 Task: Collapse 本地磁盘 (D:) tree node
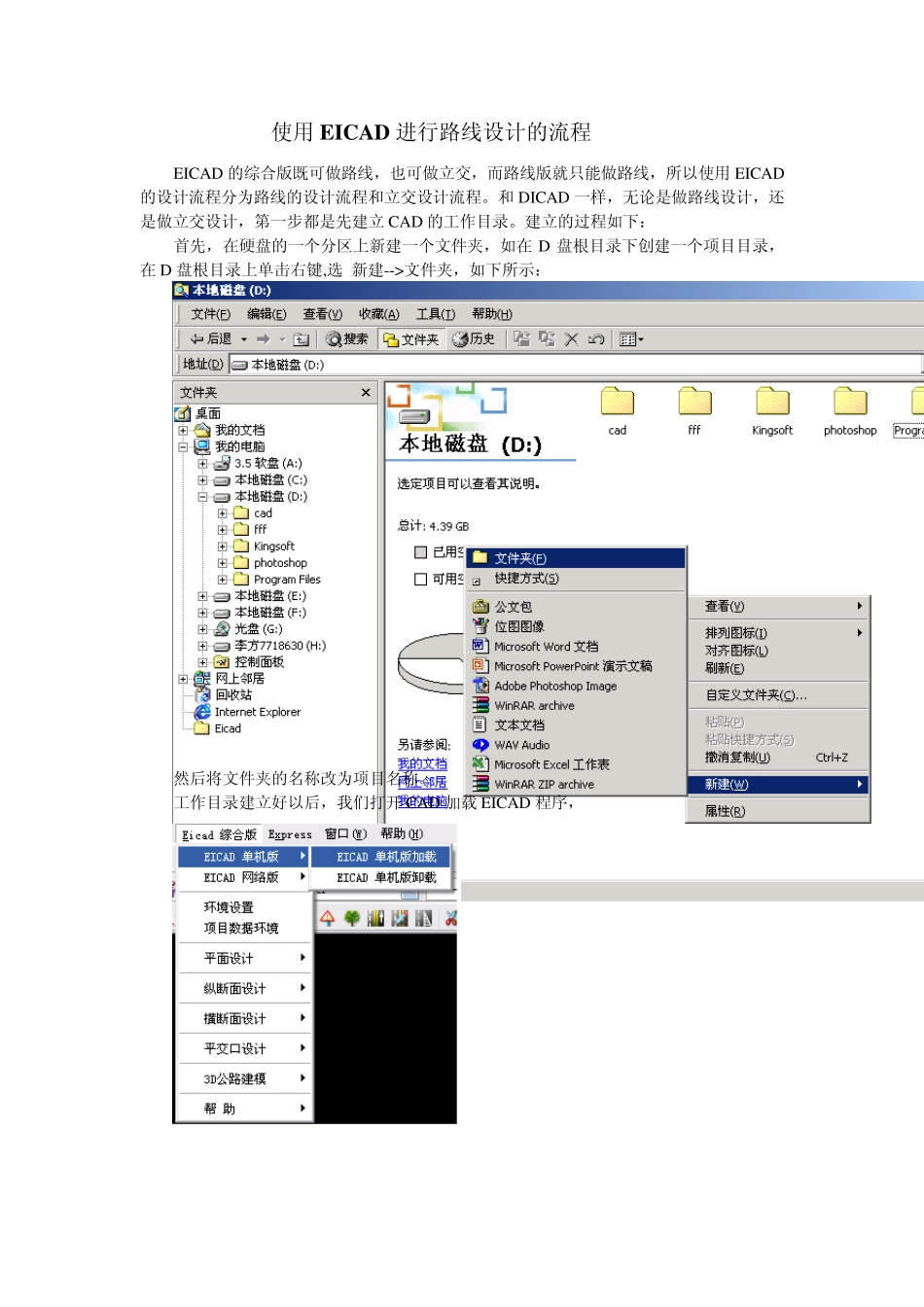pyautogui.click(x=202, y=497)
